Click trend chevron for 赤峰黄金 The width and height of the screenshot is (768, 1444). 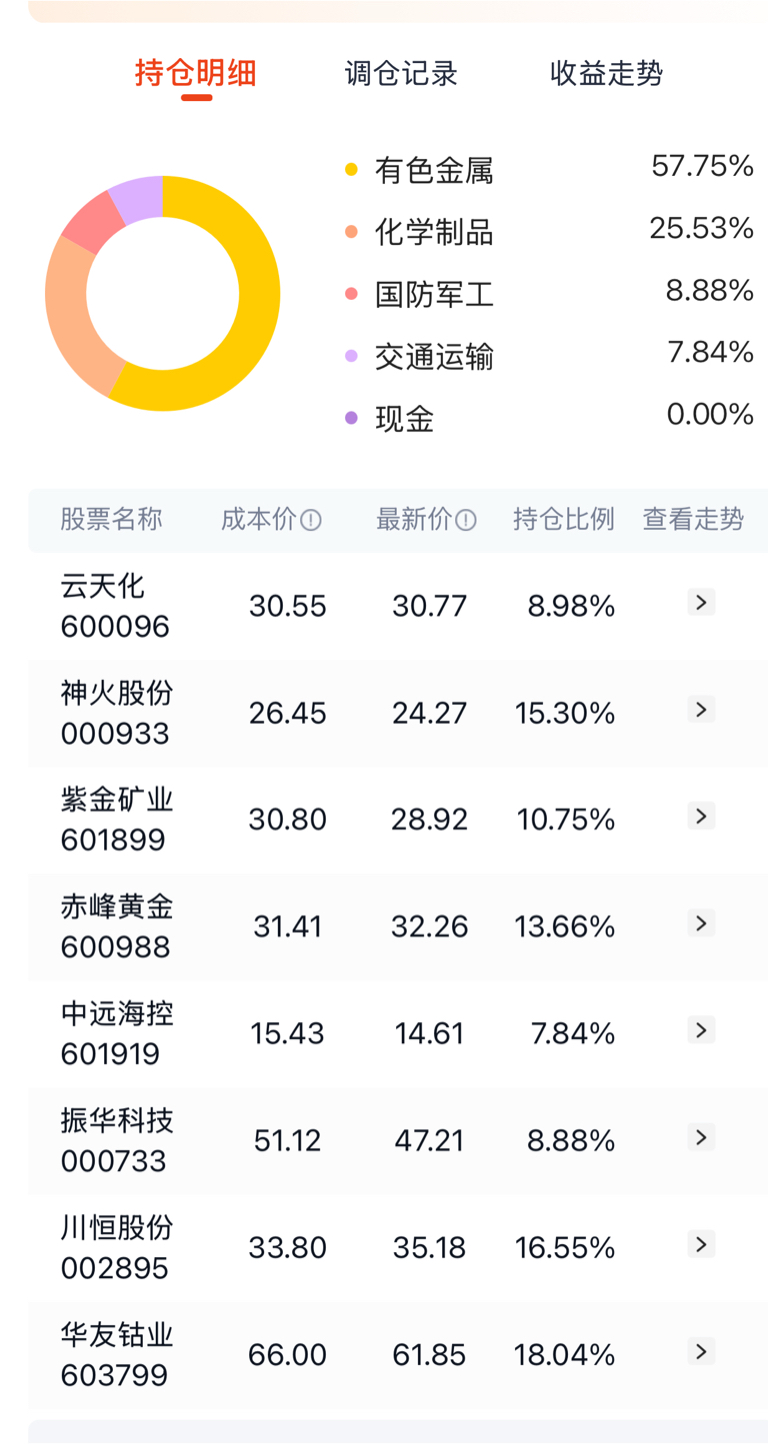pyautogui.click(x=701, y=923)
